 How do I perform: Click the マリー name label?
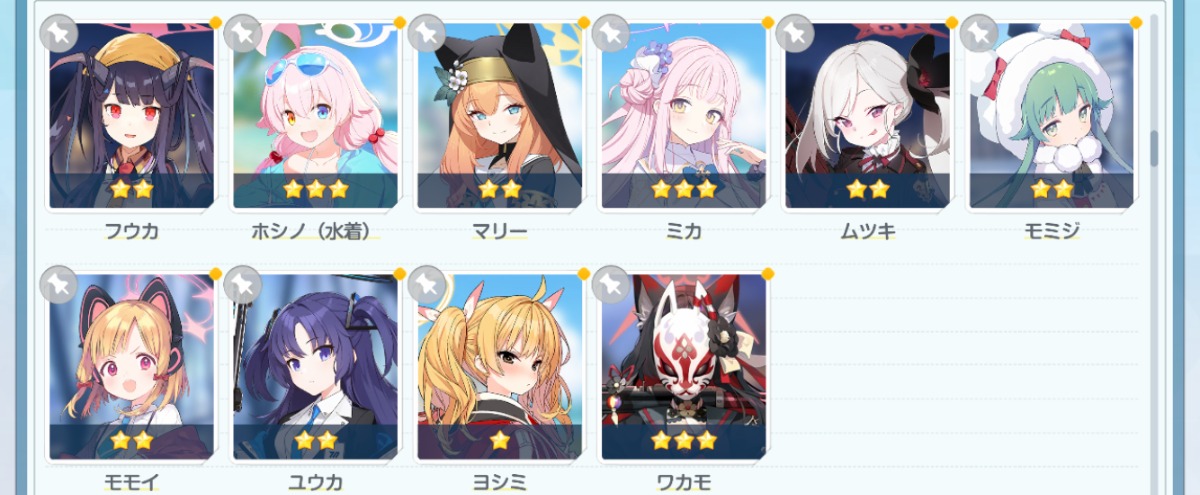point(499,232)
